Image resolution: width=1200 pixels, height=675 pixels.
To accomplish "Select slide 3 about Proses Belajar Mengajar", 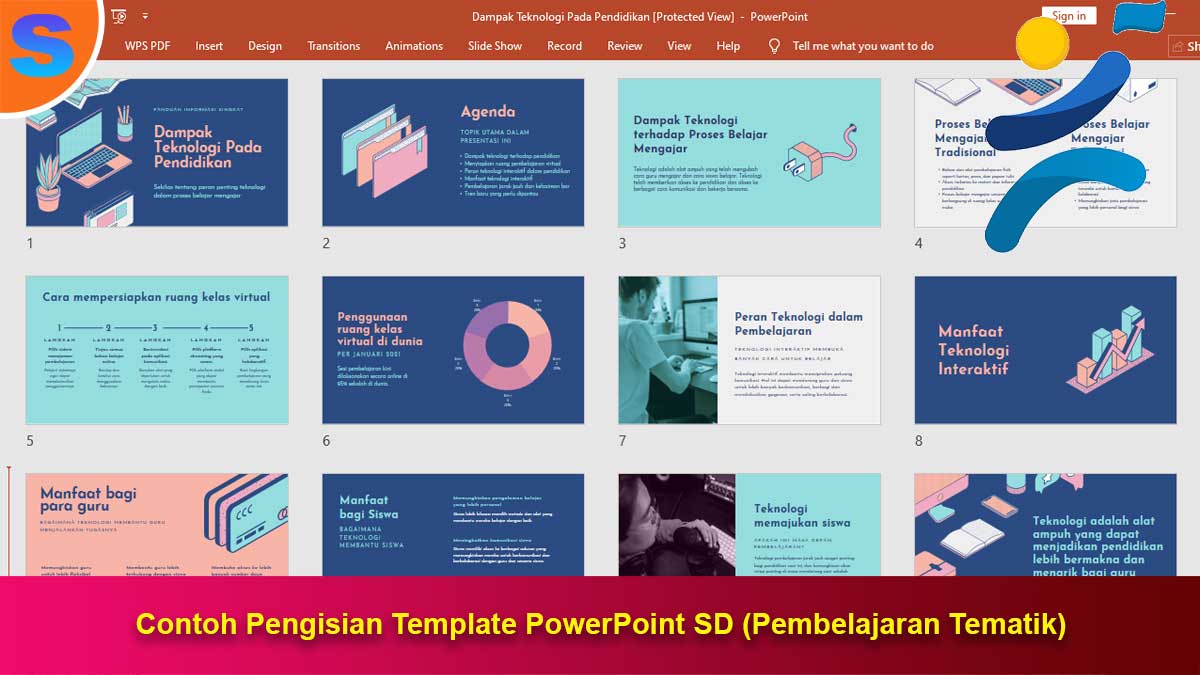I will coord(749,153).
